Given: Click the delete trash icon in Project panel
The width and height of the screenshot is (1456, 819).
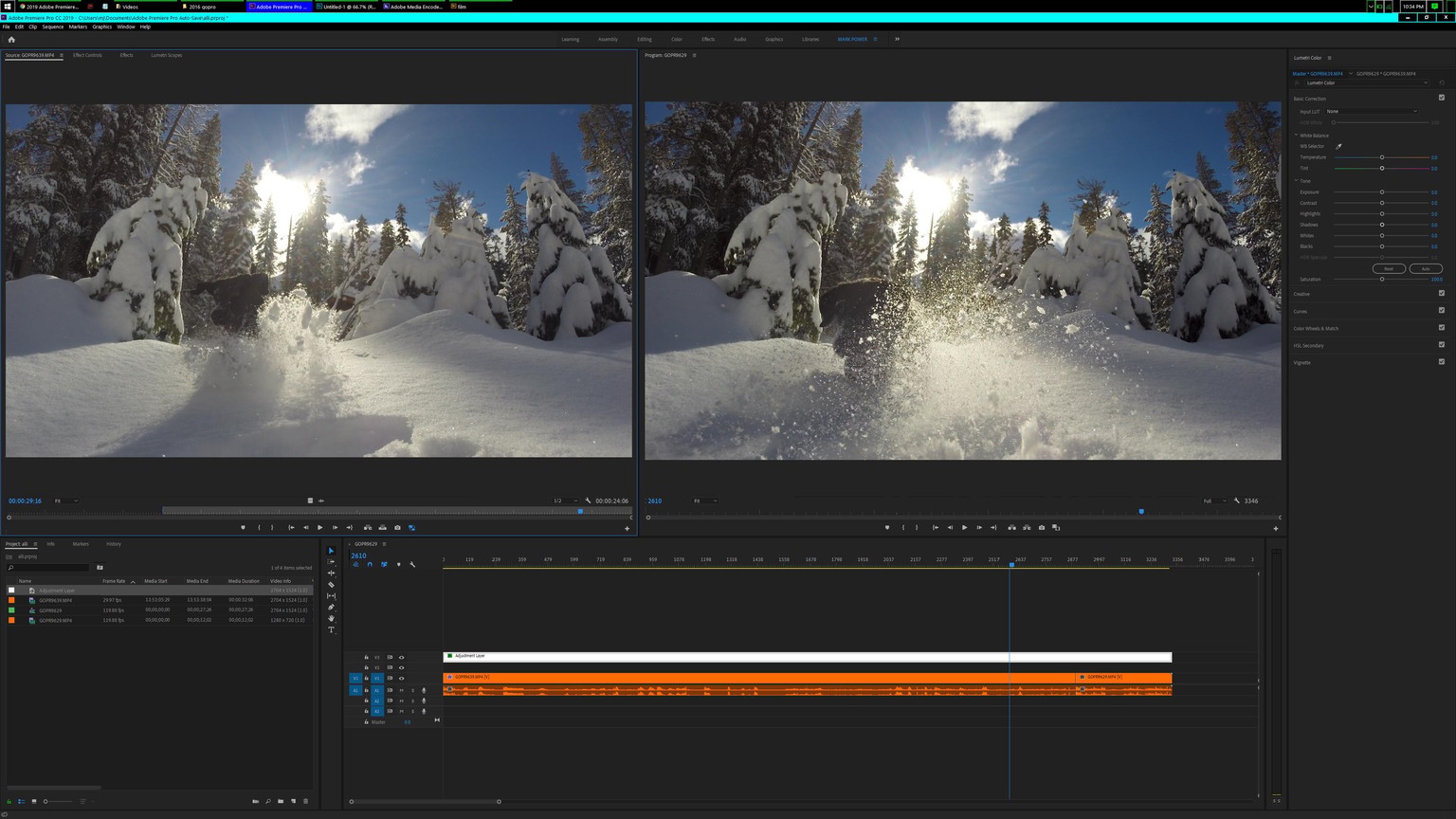Looking at the screenshot, I should tap(305, 802).
